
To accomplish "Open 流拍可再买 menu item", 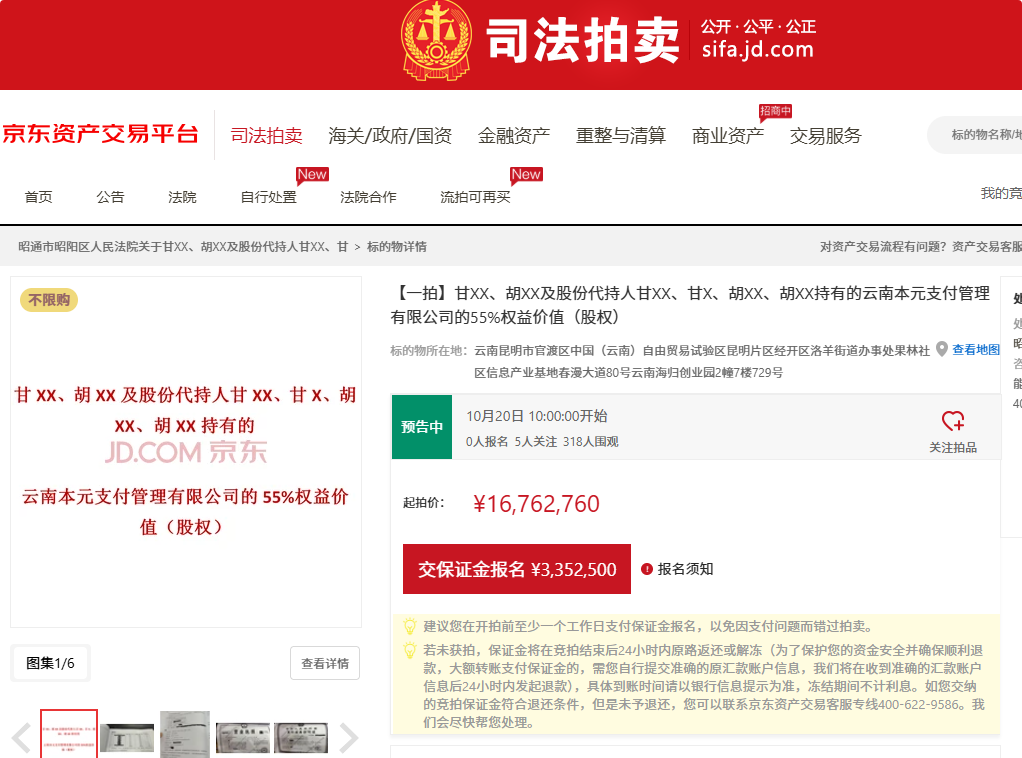I will (x=475, y=197).
